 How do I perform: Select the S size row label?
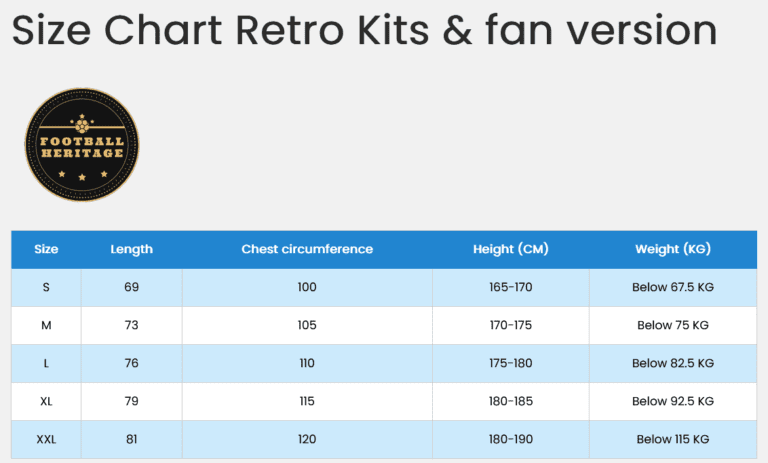click(x=46, y=287)
